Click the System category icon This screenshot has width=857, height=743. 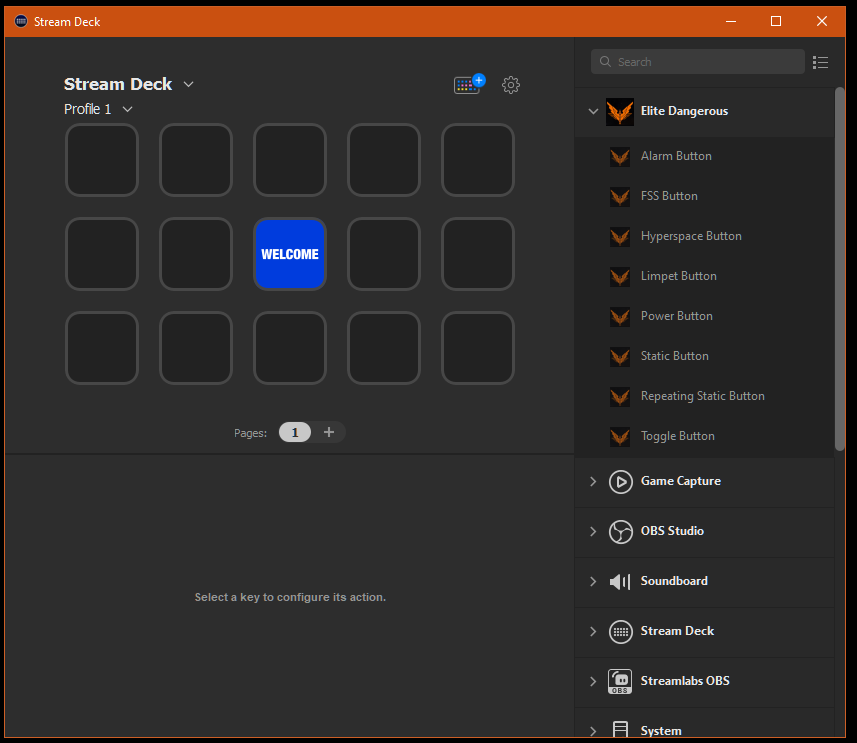coord(620,729)
